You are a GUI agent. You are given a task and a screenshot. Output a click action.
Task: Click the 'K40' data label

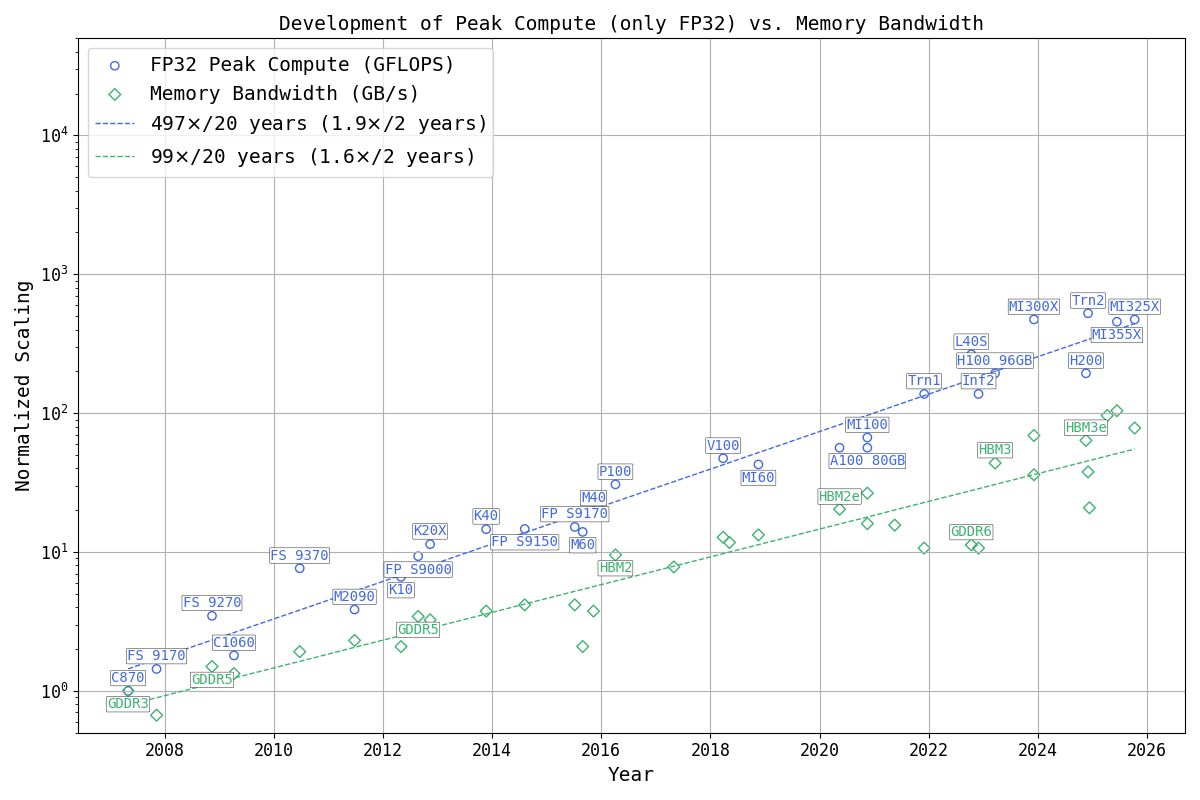pos(486,515)
